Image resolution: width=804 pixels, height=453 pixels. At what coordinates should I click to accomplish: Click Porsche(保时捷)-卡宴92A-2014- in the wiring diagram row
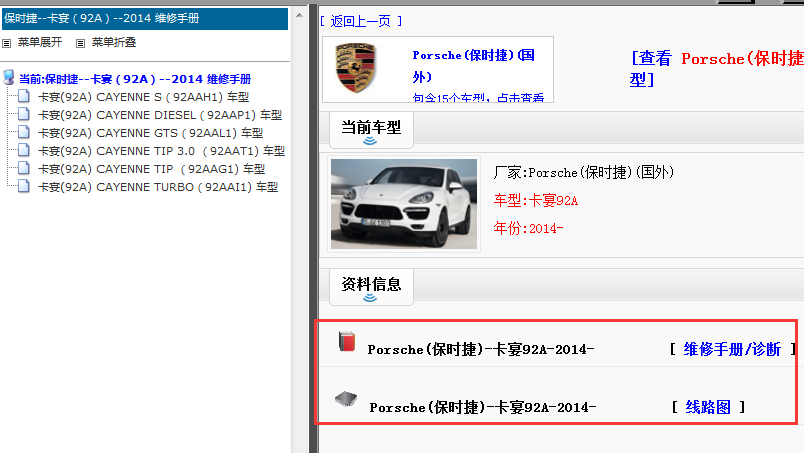pyautogui.click(x=483, y=407)
